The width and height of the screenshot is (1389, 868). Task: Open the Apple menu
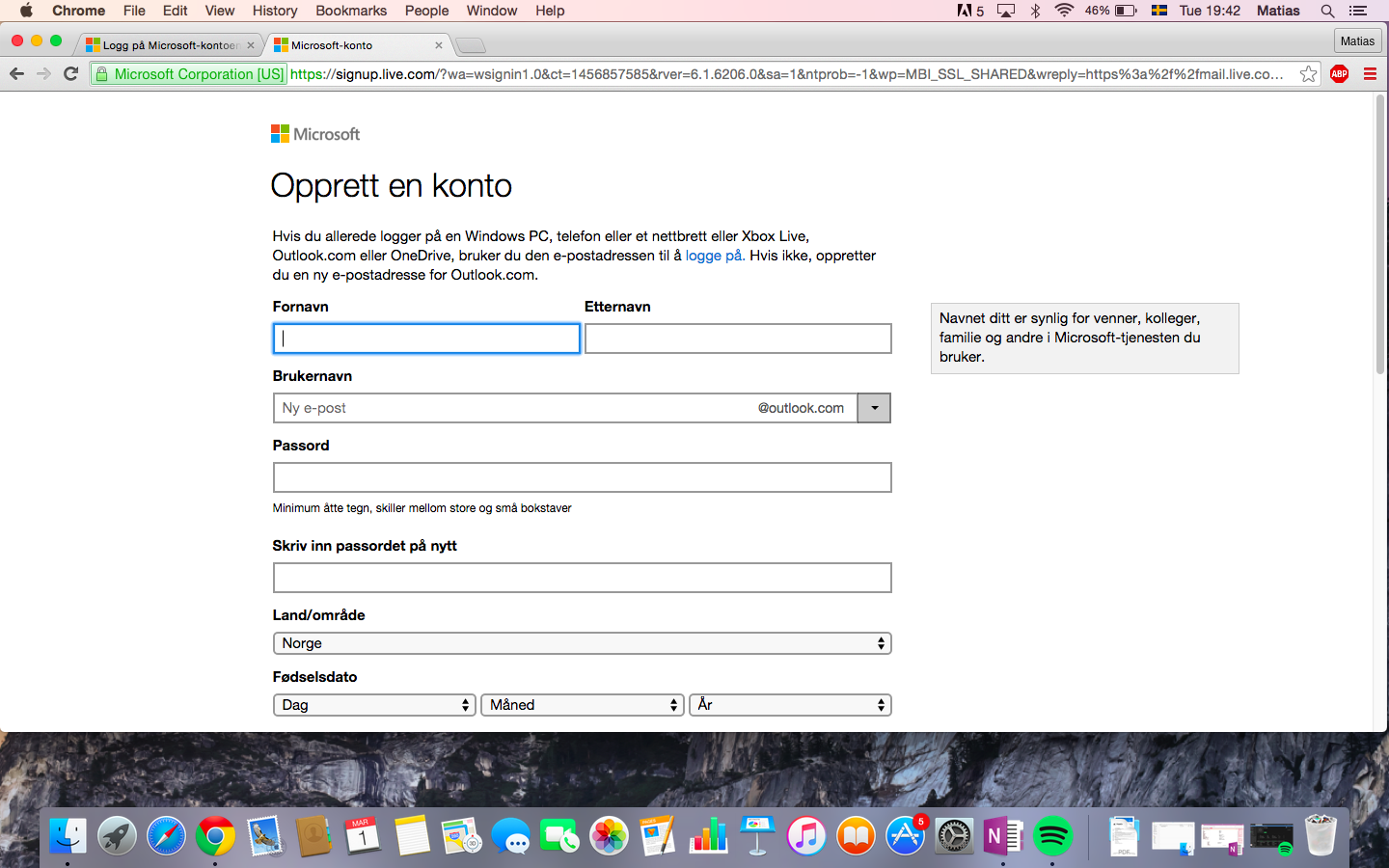click(26, 11)
